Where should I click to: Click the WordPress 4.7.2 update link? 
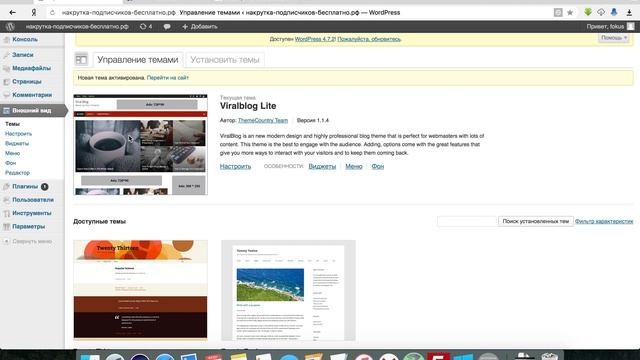click(x=315, y=39)
